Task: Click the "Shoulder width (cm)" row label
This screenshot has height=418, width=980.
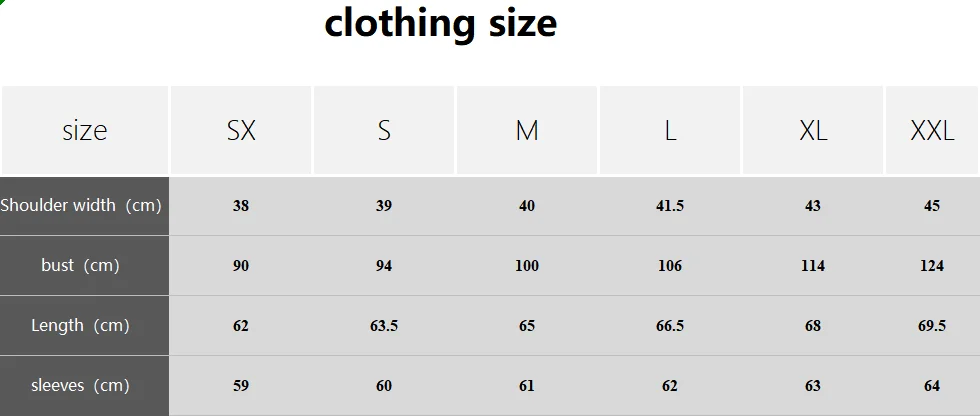Action: [81, 206]
